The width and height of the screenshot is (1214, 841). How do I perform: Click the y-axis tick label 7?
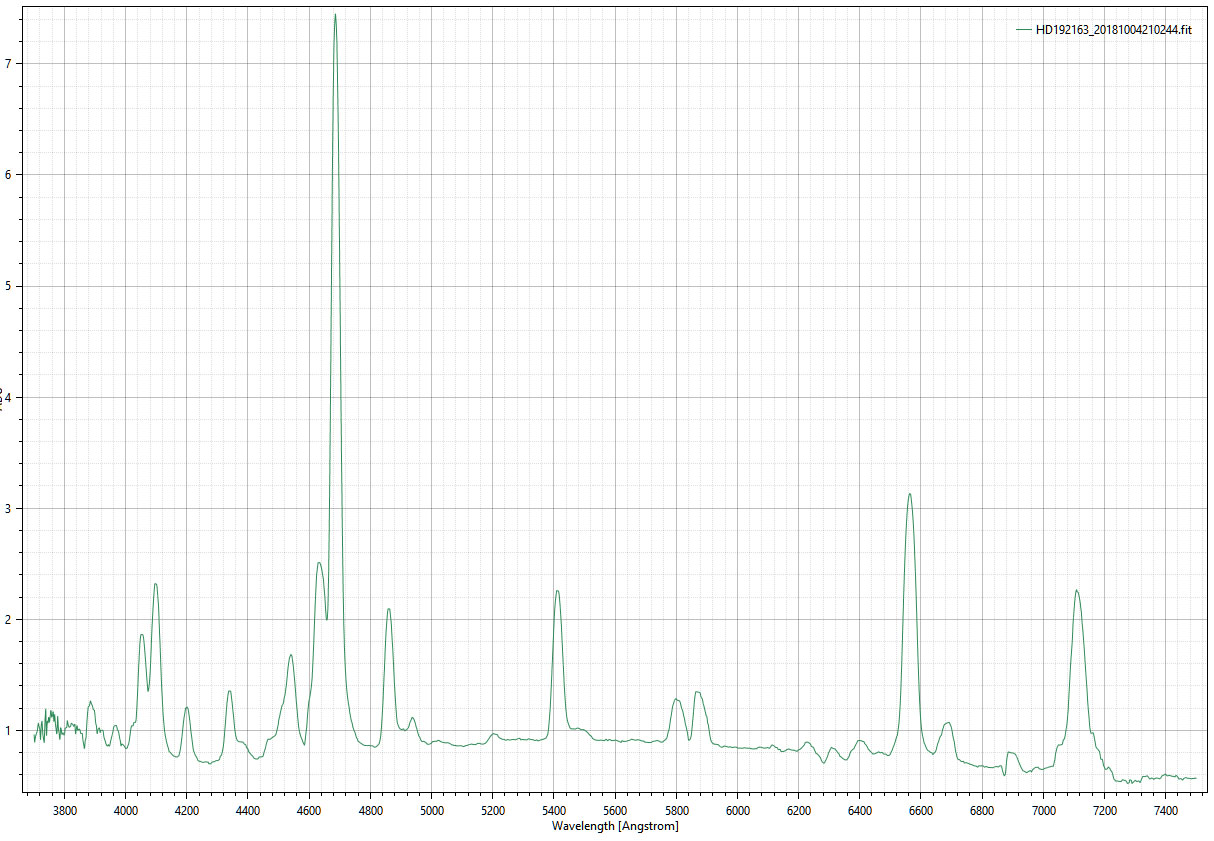[x=8, y=63]
